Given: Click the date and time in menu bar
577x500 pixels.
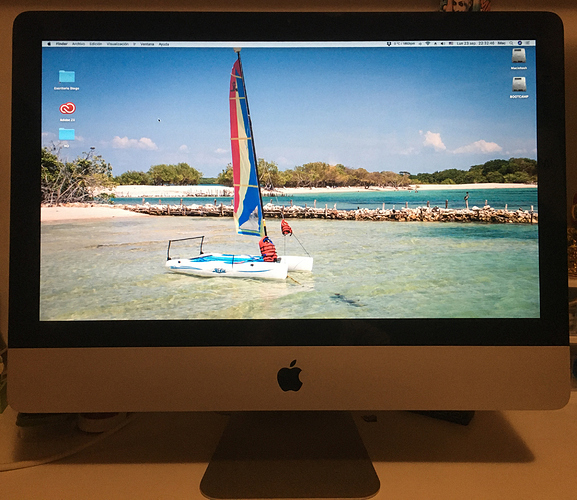Looking at the screenshot, I should 475,43.
